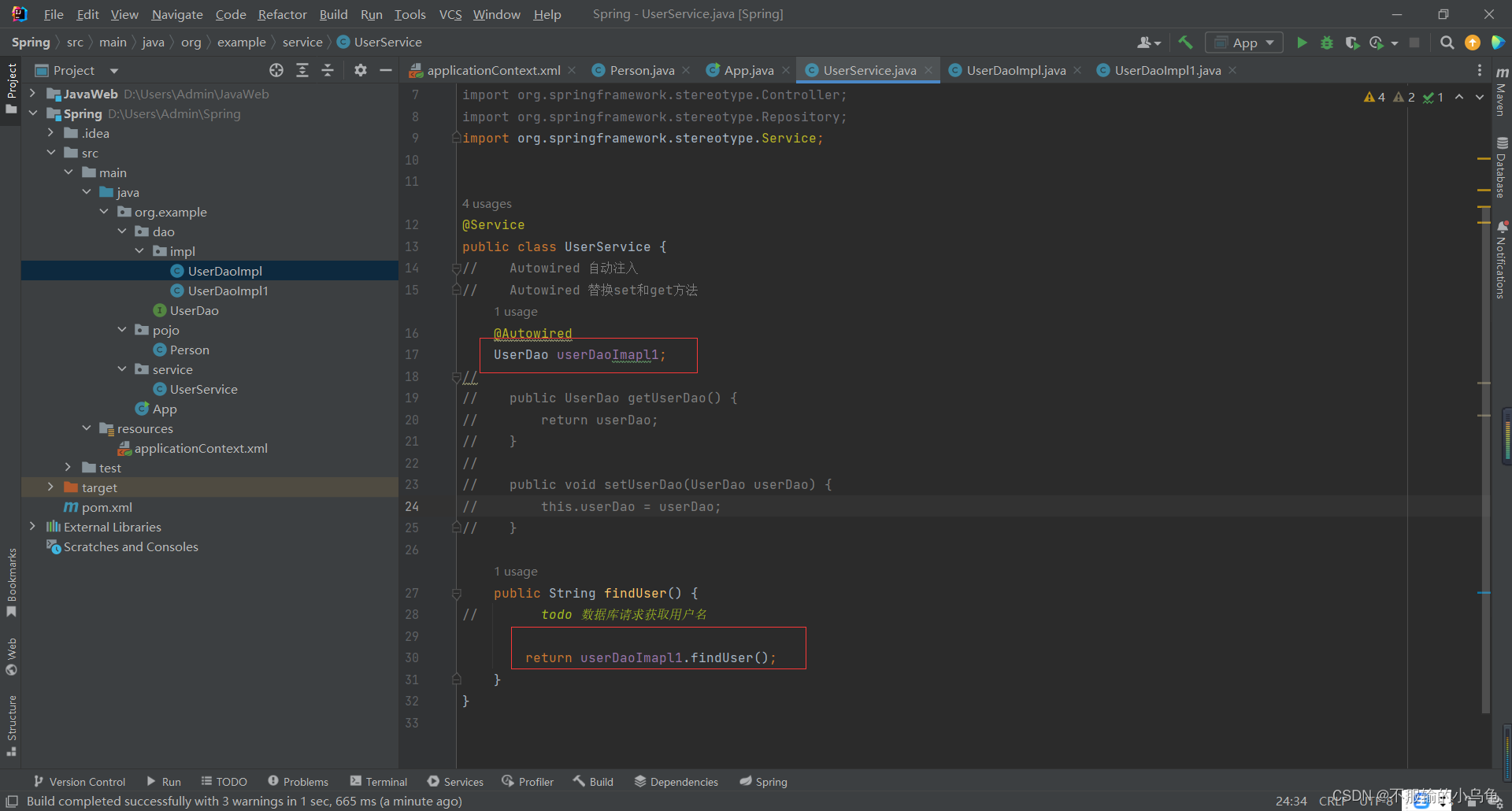Select opened file crosshair icon in Project panel
Image resolution: width=1512 pixels, height=811 pixels.
(276, 70)
